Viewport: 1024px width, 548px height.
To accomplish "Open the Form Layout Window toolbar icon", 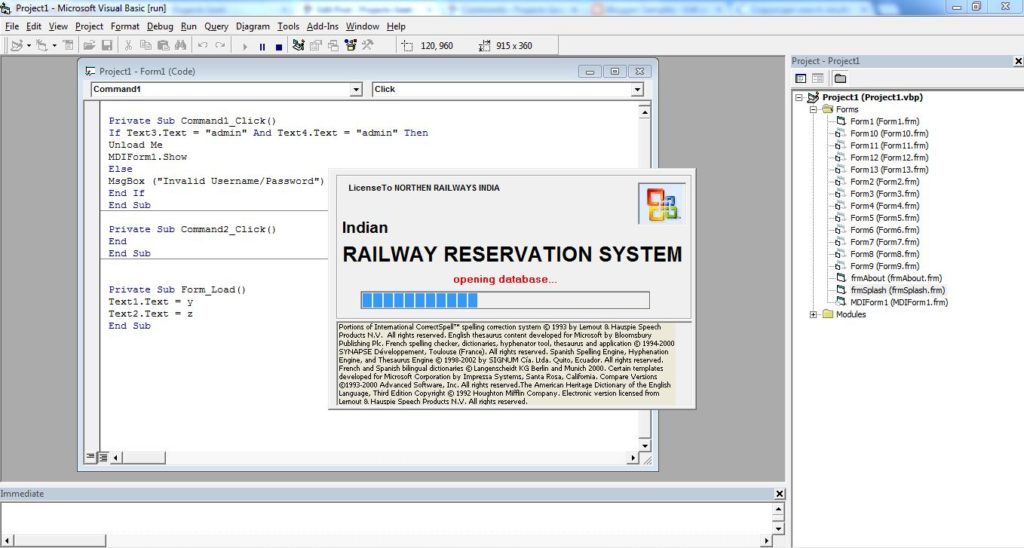I will [x=333, y=46].
